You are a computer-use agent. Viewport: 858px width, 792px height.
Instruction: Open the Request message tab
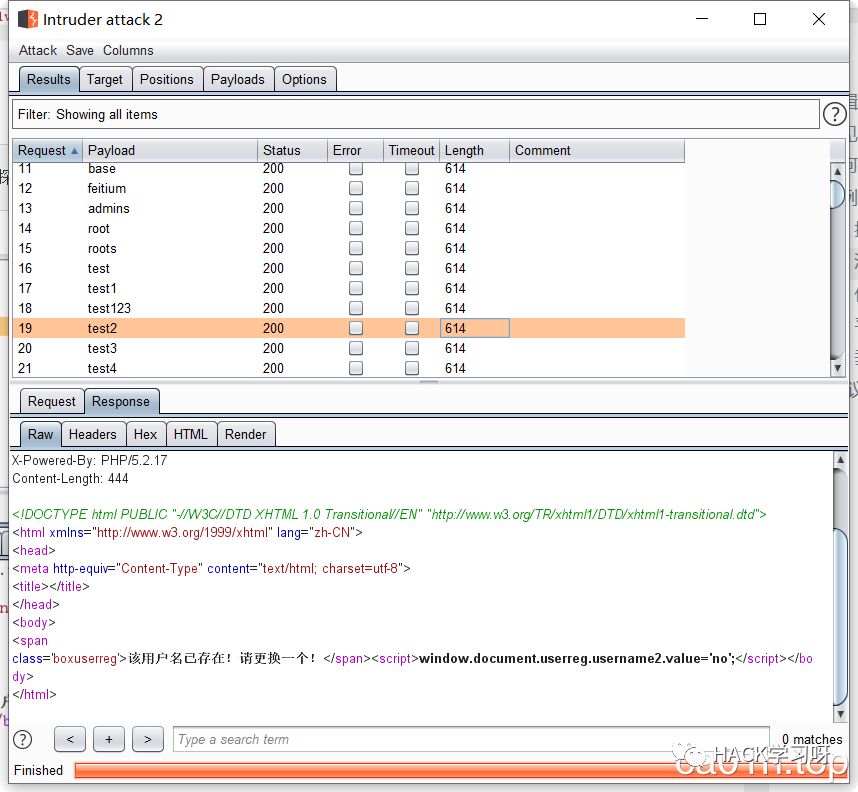[52, 402]
